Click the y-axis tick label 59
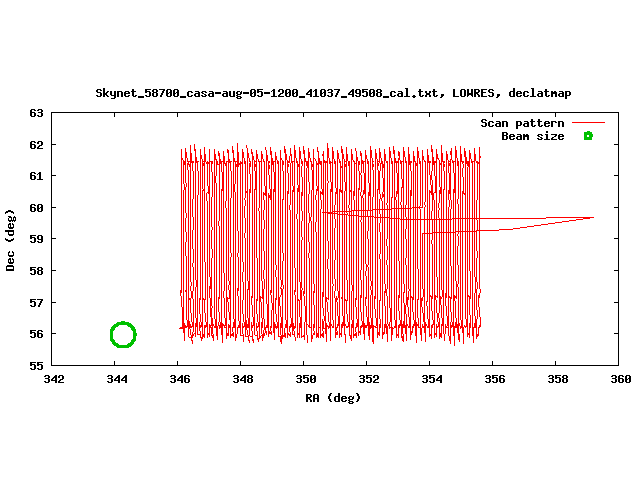This screenshot has height=480, width=640. [36, 239]
